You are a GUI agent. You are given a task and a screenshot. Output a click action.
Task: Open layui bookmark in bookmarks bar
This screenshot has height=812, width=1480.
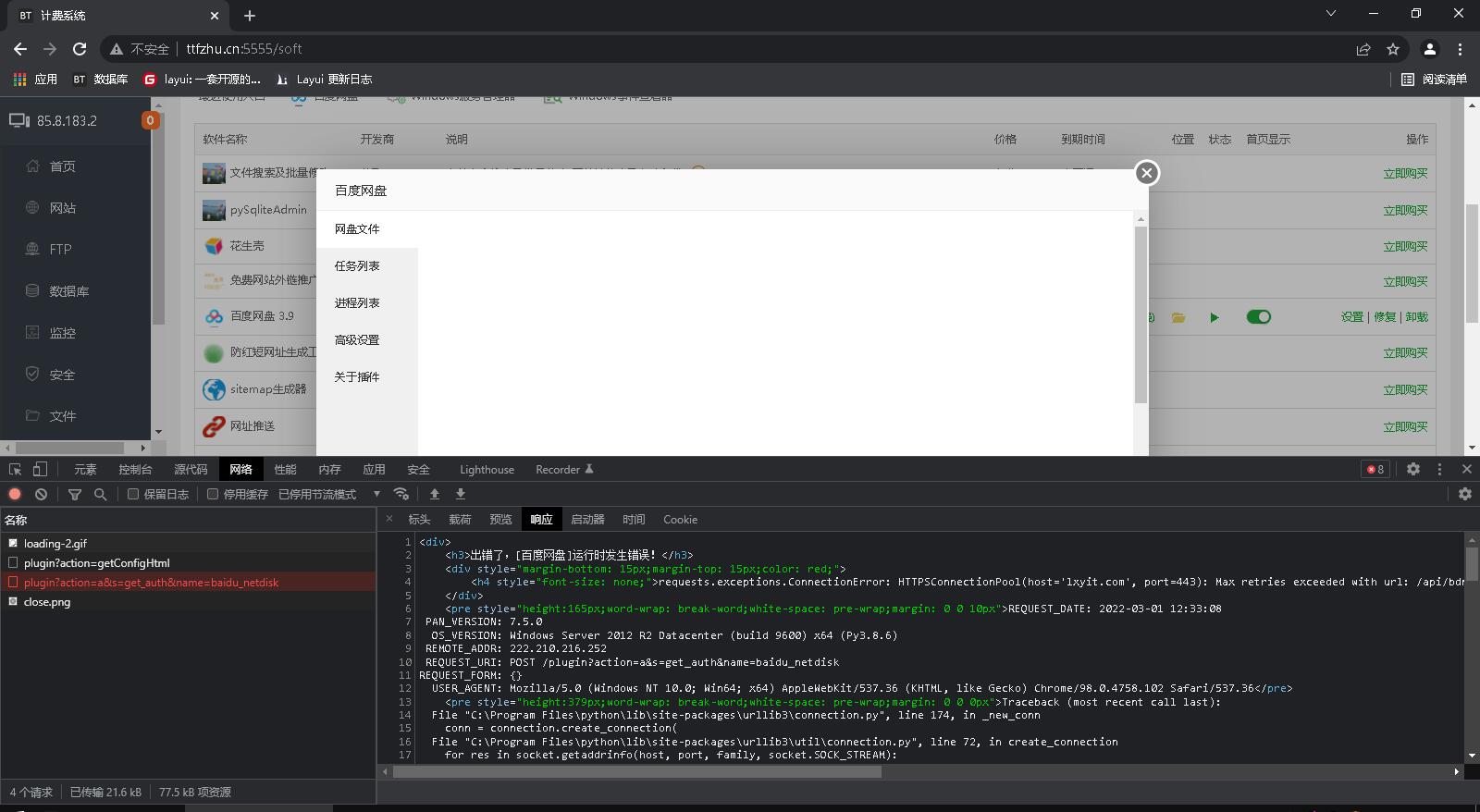[x=203, y=80]
